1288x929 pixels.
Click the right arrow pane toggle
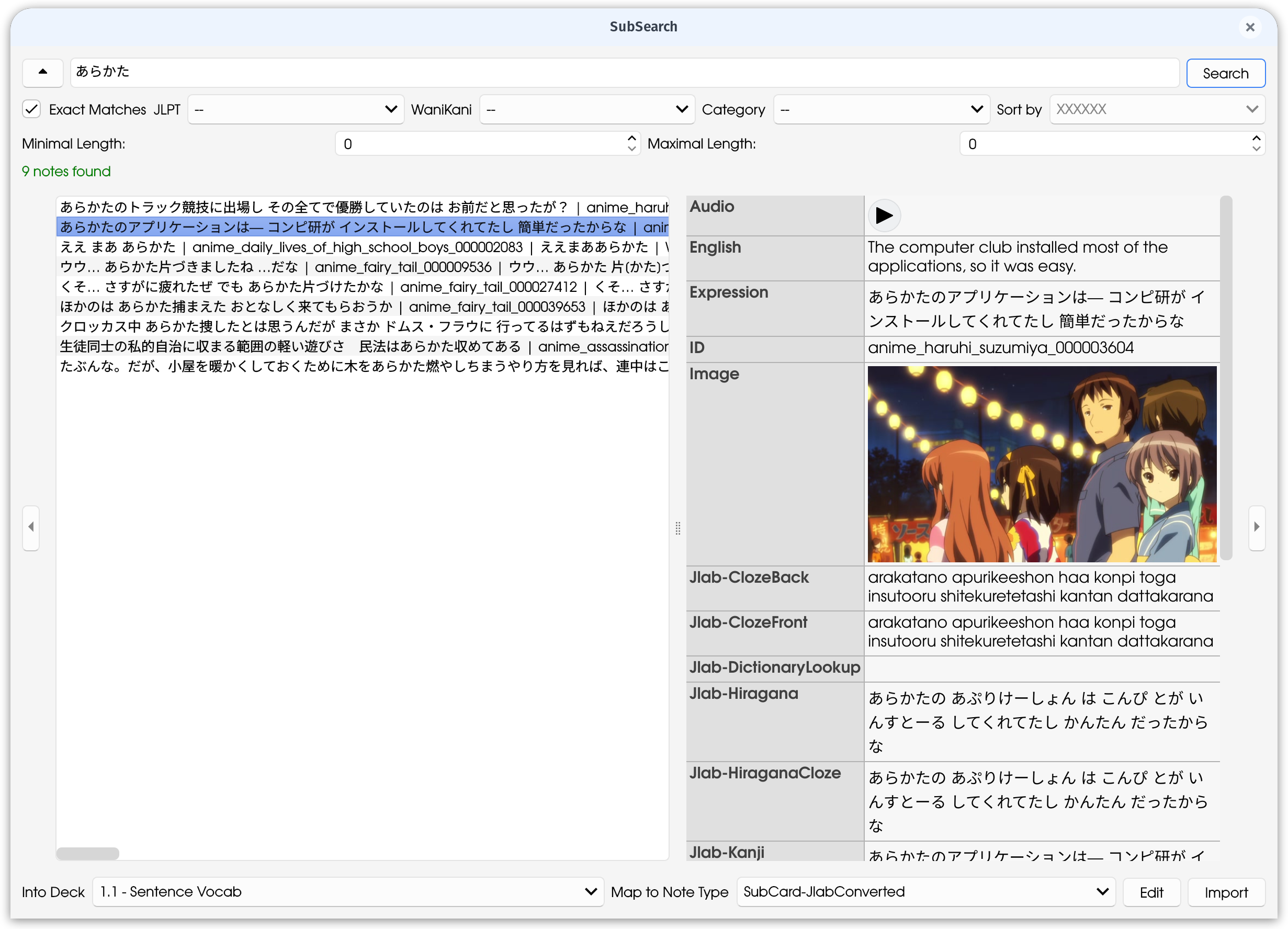[x=1256, y=527]
